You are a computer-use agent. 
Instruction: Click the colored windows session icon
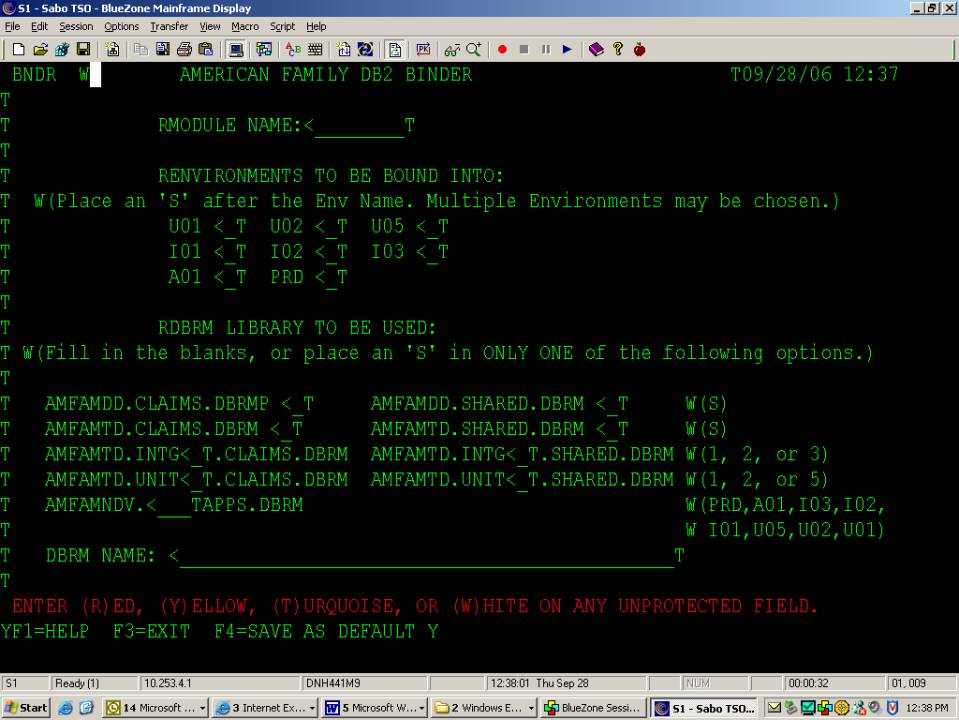pos(264,50)
